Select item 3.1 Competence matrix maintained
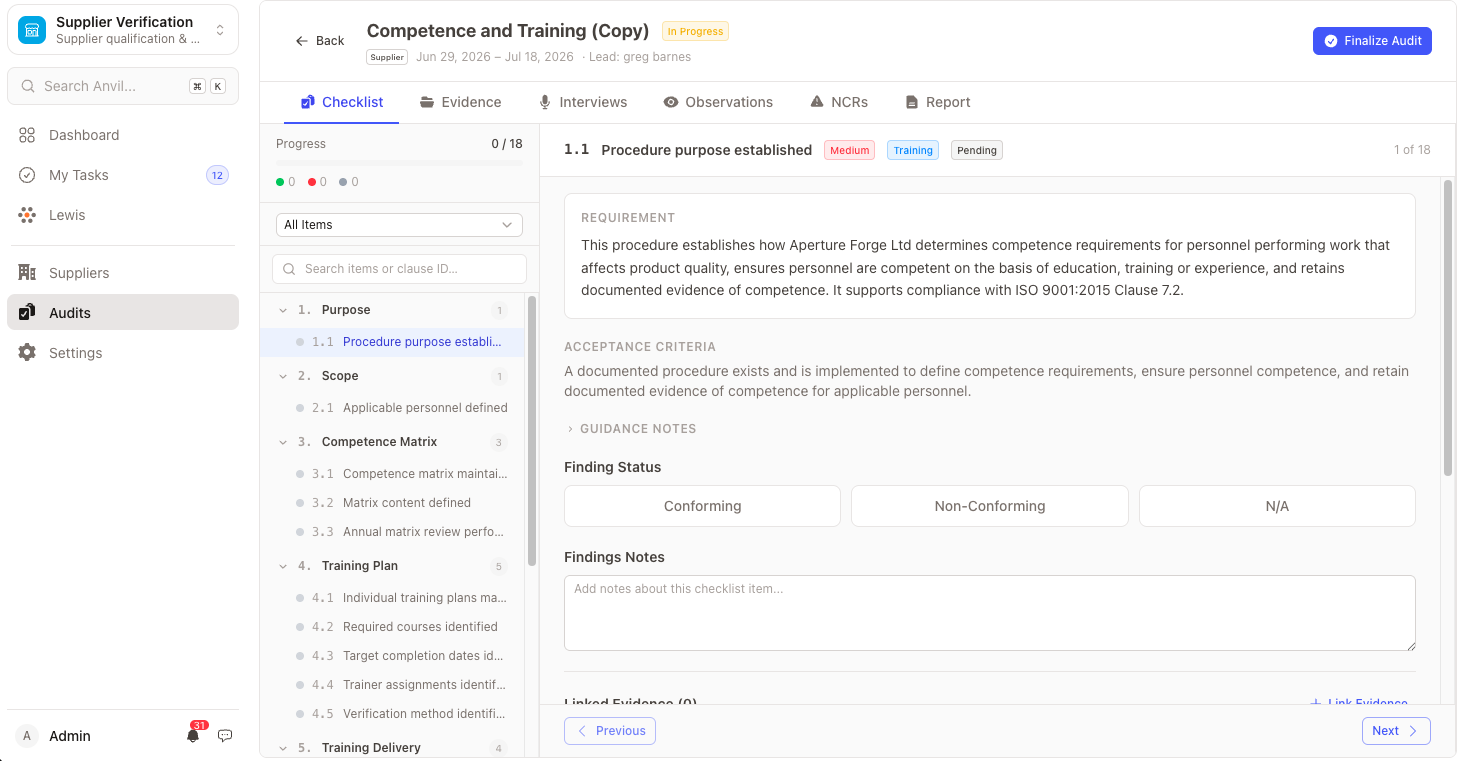Image resolution: width=1458 pixels, height=761 pixels. point(391,474)
